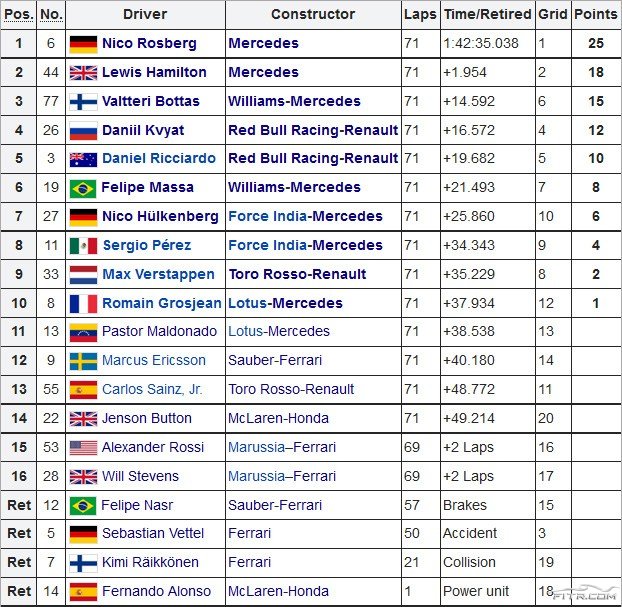The width and height of the screenshot is (622, 607).
Task: Click the Russian flag beside Daniil Kvyat
Action: point(83,131)
